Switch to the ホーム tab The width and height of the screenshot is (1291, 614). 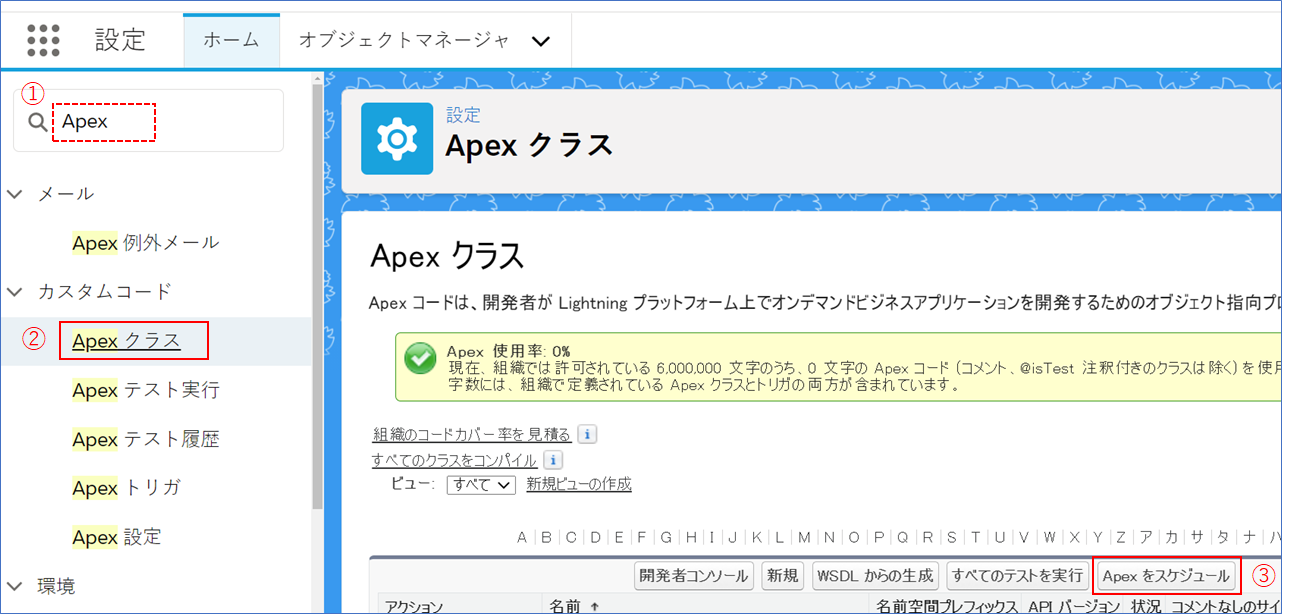tap(231, 40)
